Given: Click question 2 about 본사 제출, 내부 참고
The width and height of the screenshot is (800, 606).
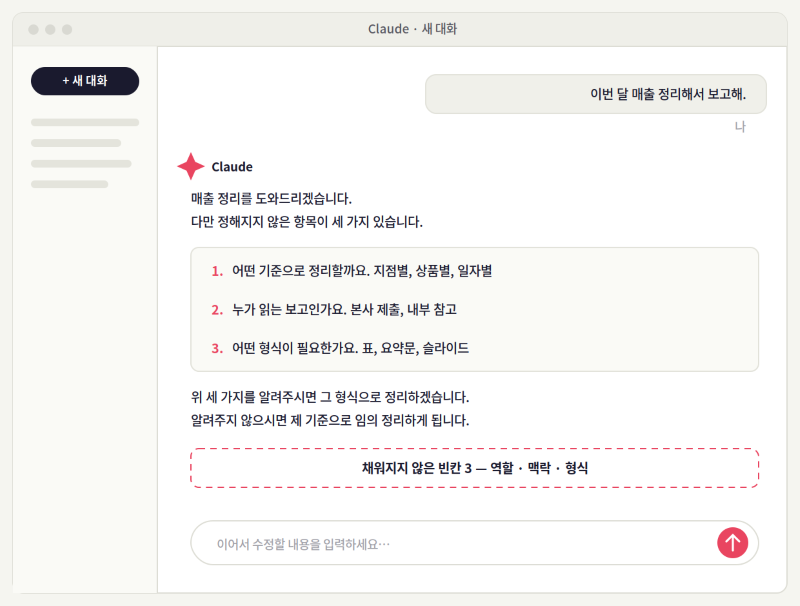Looking at the screenshot, I should tap(334, 310).
